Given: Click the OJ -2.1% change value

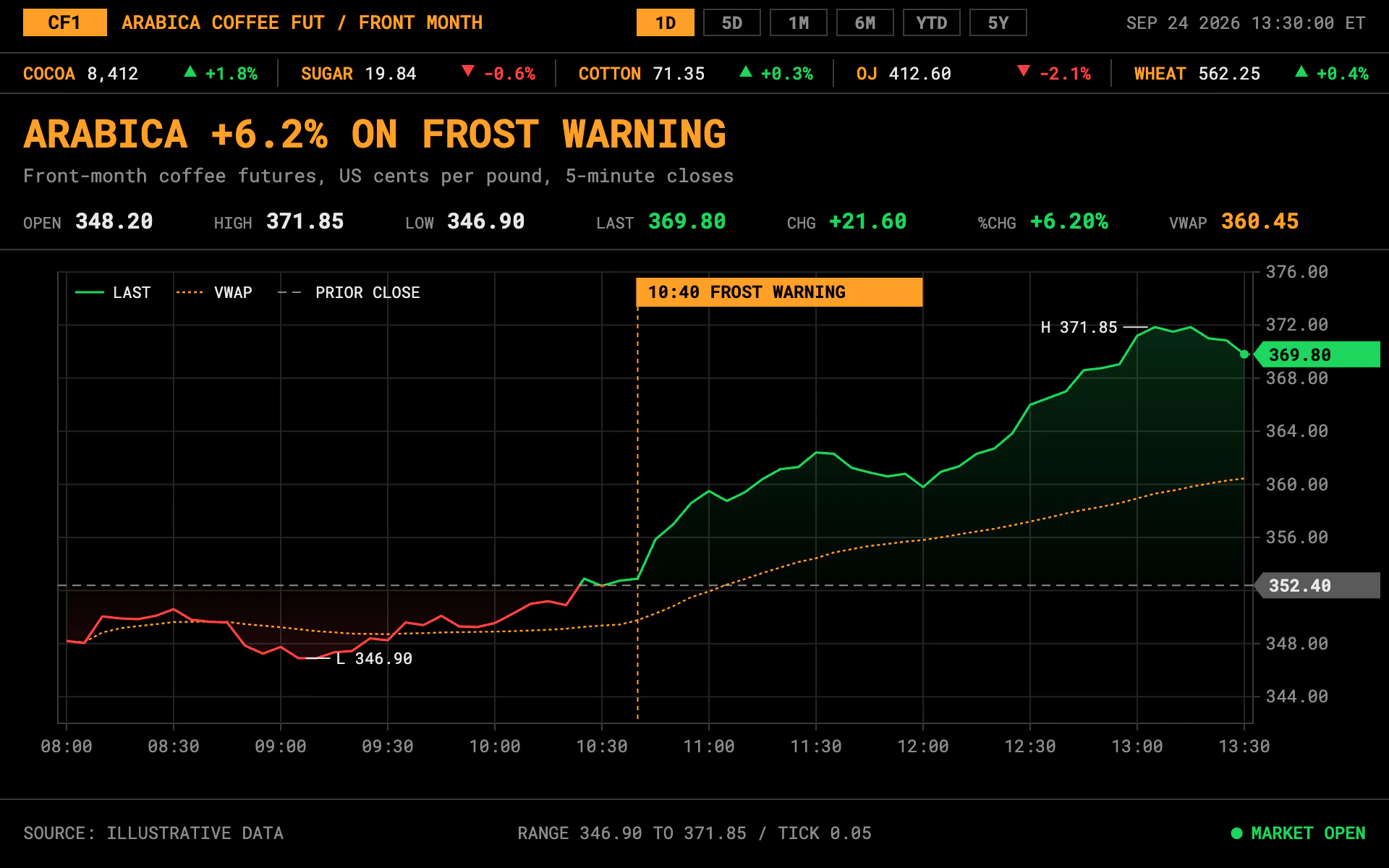Looking at the screenshot, I should point(1065,74).
